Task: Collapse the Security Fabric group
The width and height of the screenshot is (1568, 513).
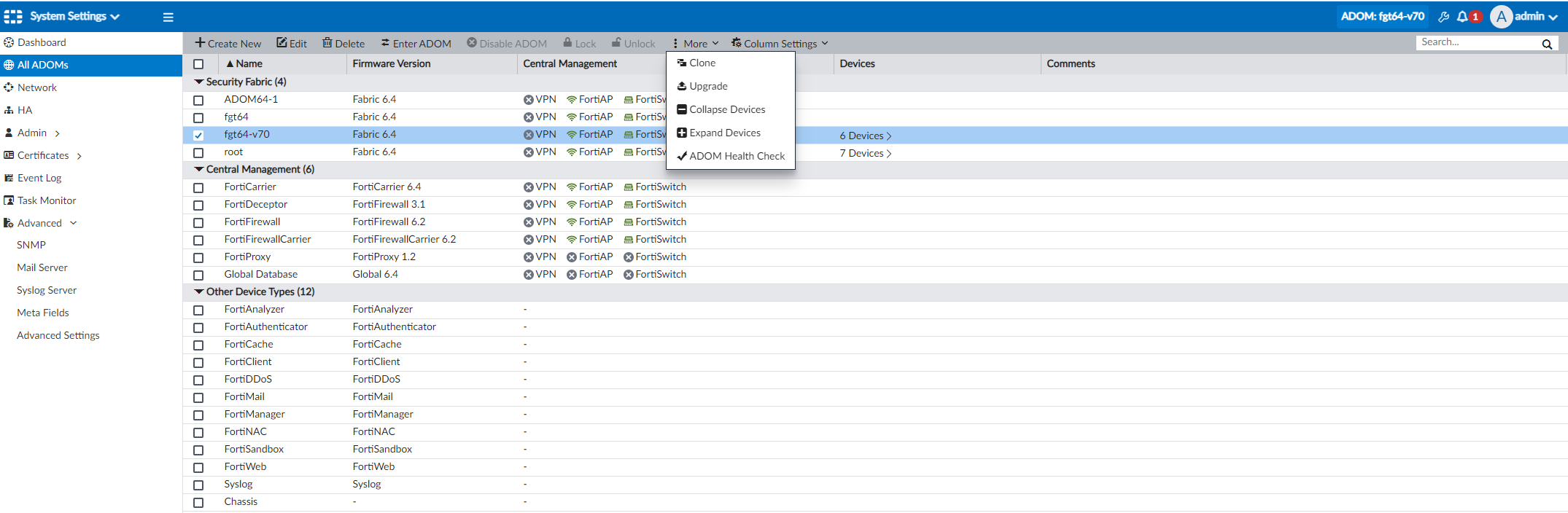Action: point(199,82)
